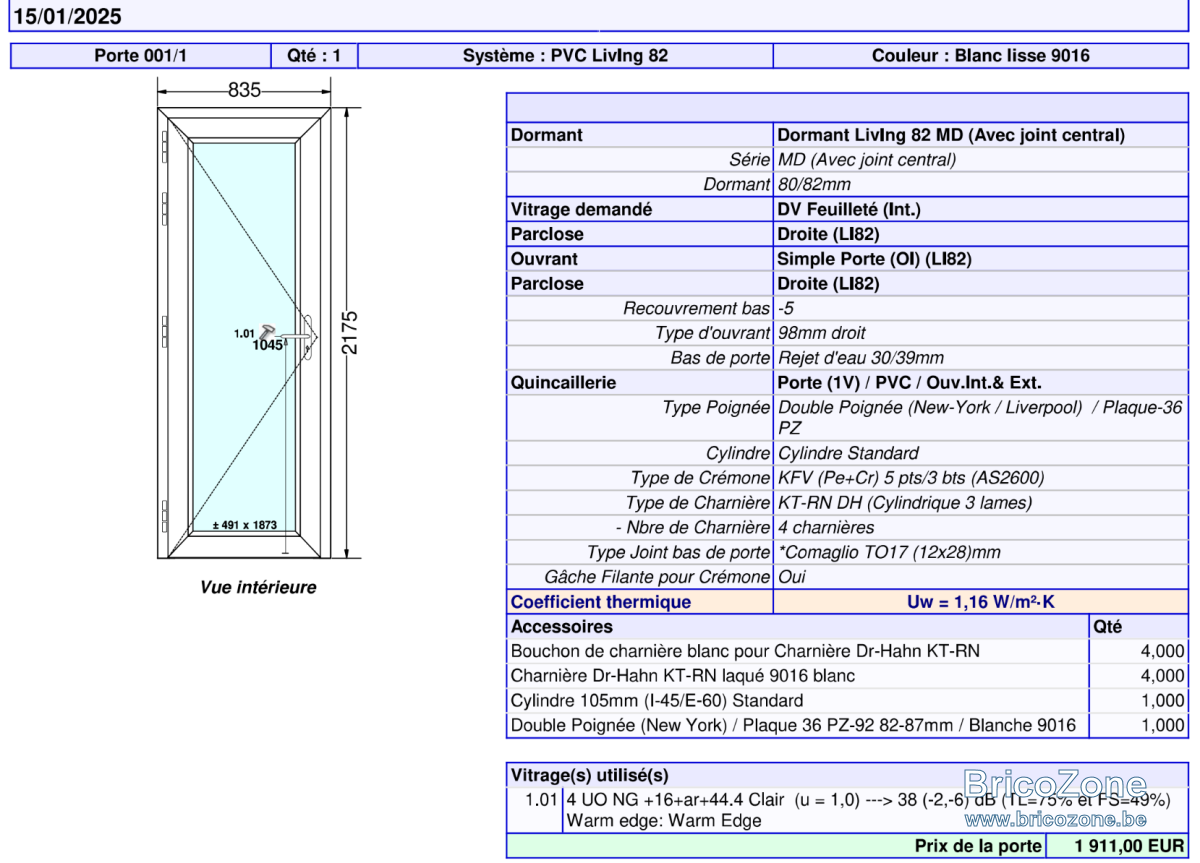Click the '80/82mm' dormant value
Image resolution: width=1200 pixels, height=863 pixels.
[x=814, y=184]
